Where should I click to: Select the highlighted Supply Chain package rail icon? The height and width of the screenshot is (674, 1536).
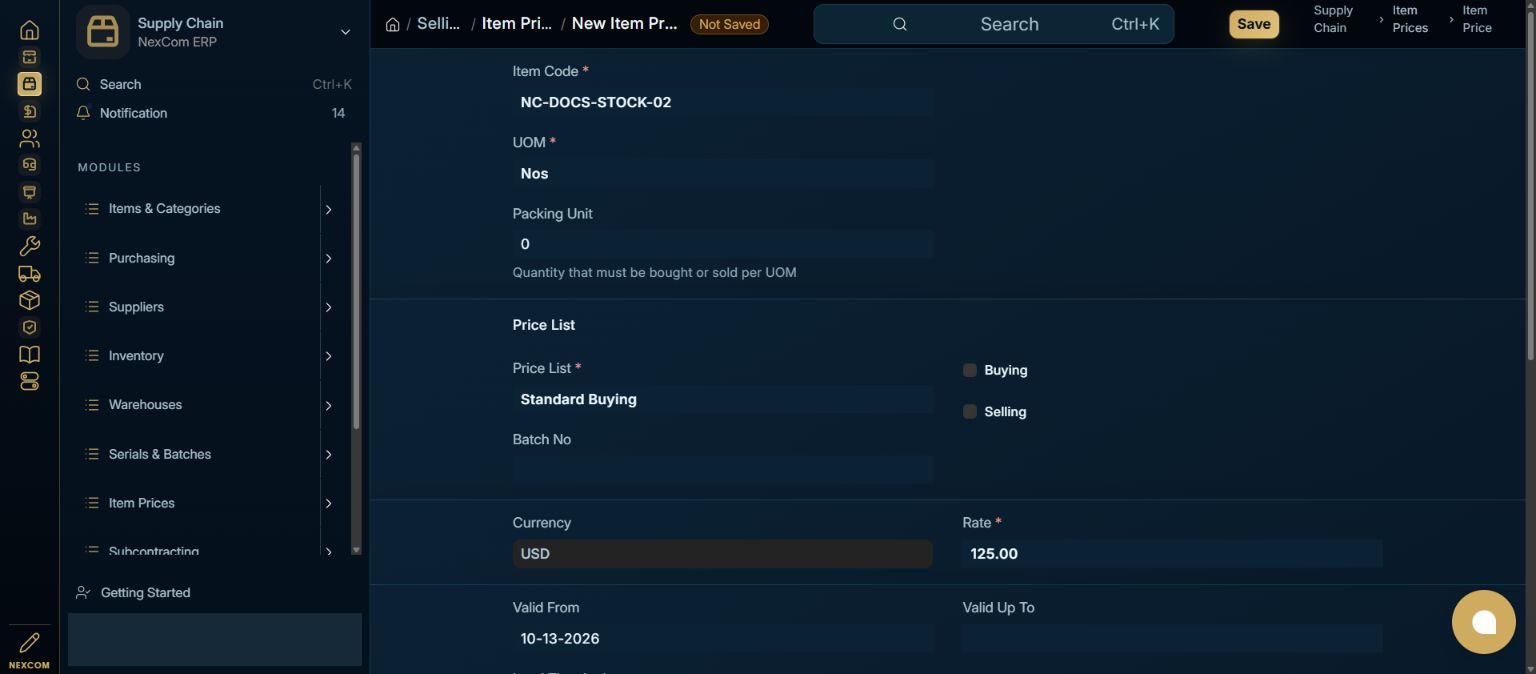tap(29, 84)
